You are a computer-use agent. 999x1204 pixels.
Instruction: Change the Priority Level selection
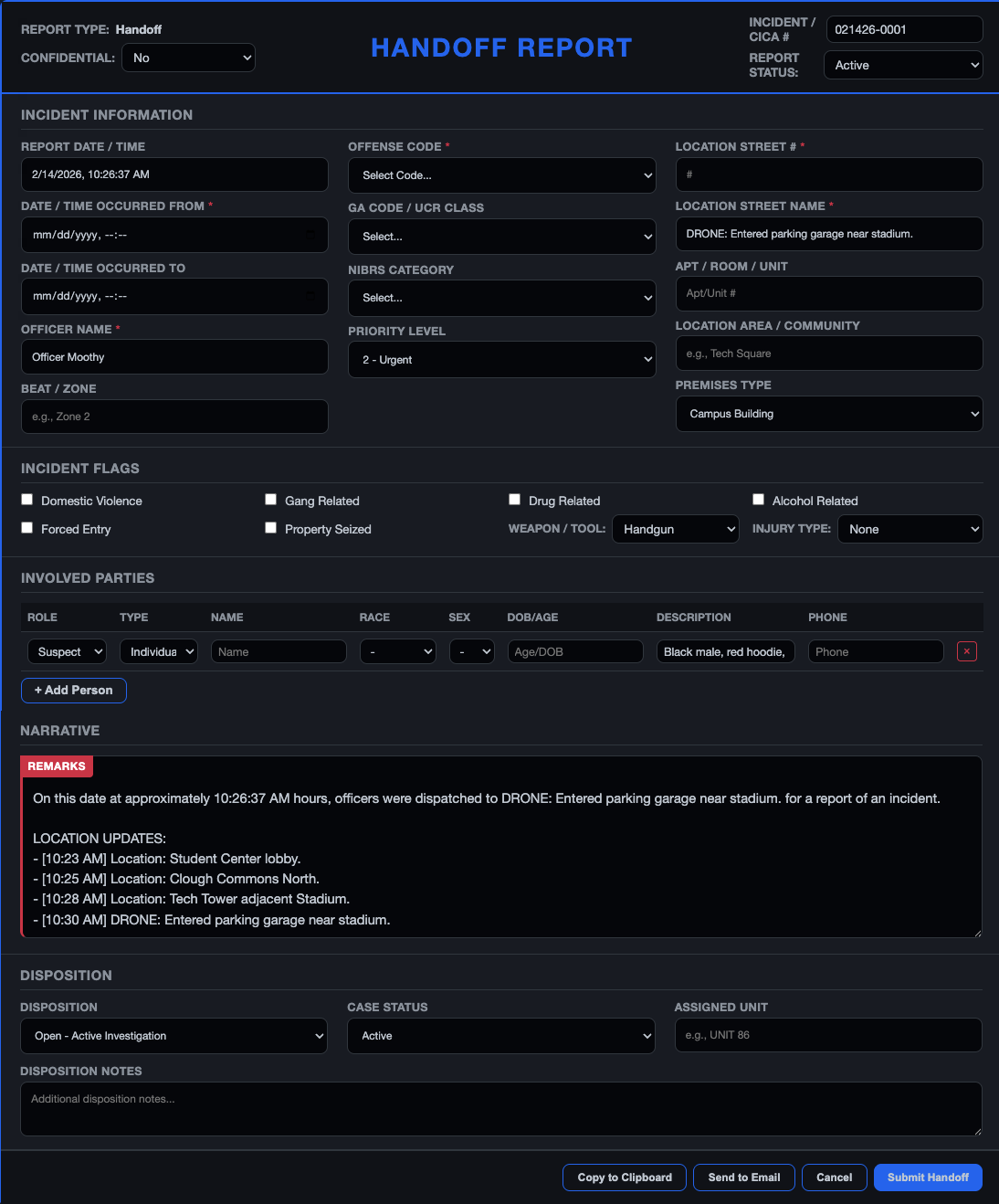[501, 359]
